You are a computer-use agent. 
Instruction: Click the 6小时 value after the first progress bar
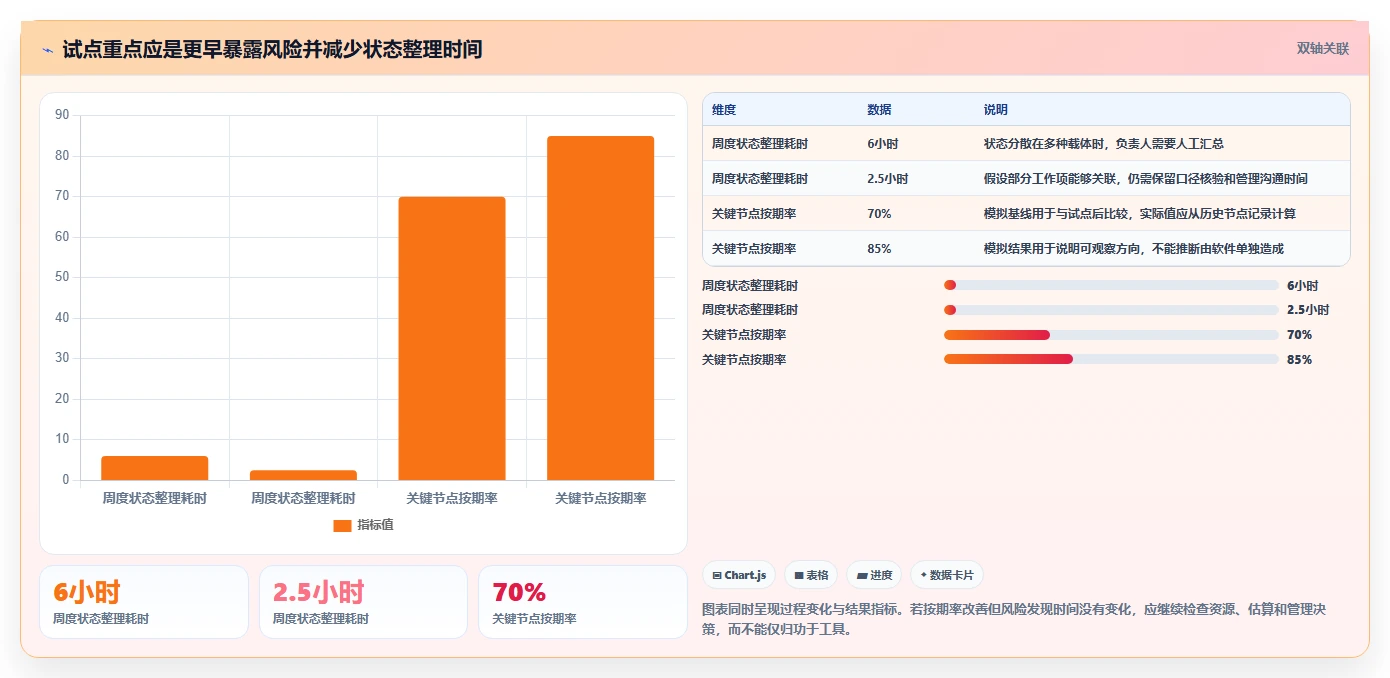(1303, 285)
